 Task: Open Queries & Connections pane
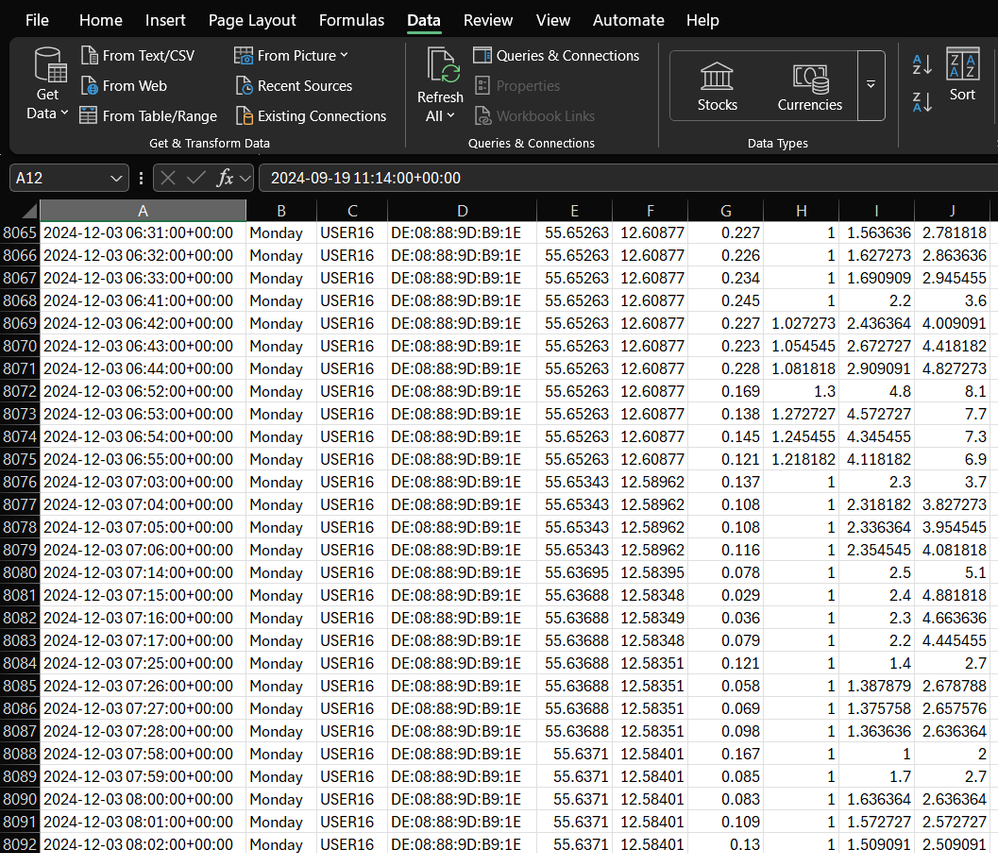[567, 56]
